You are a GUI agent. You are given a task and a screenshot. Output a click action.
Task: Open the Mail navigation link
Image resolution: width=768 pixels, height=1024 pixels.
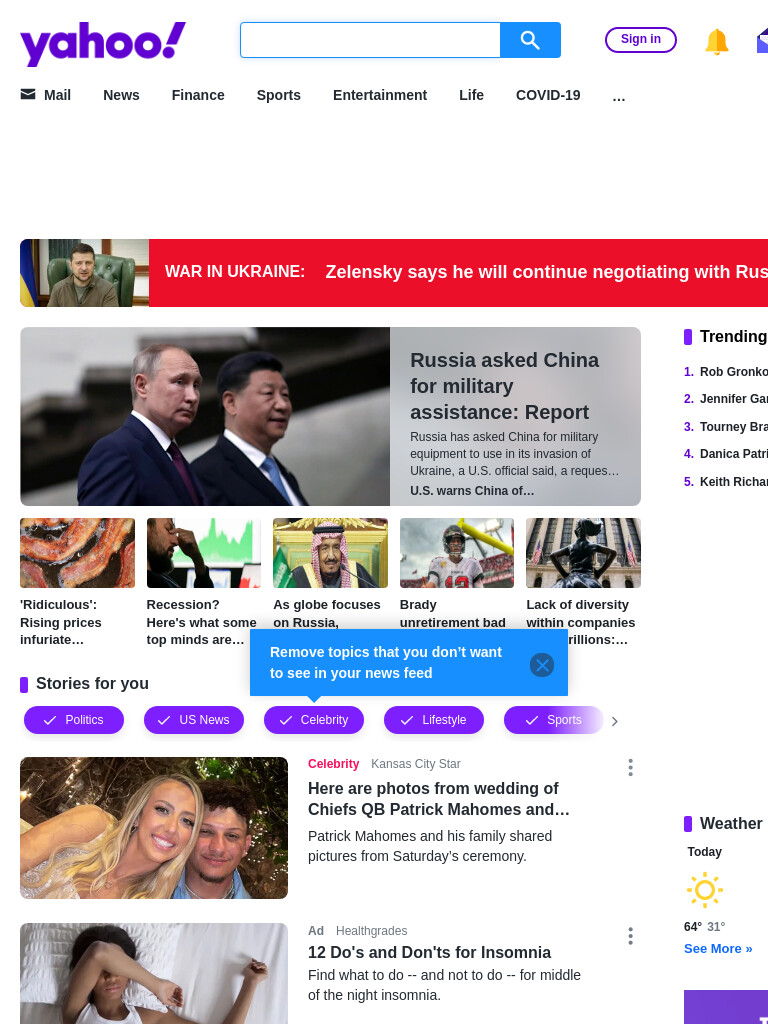pyautogui.click(x=57, y=95)
